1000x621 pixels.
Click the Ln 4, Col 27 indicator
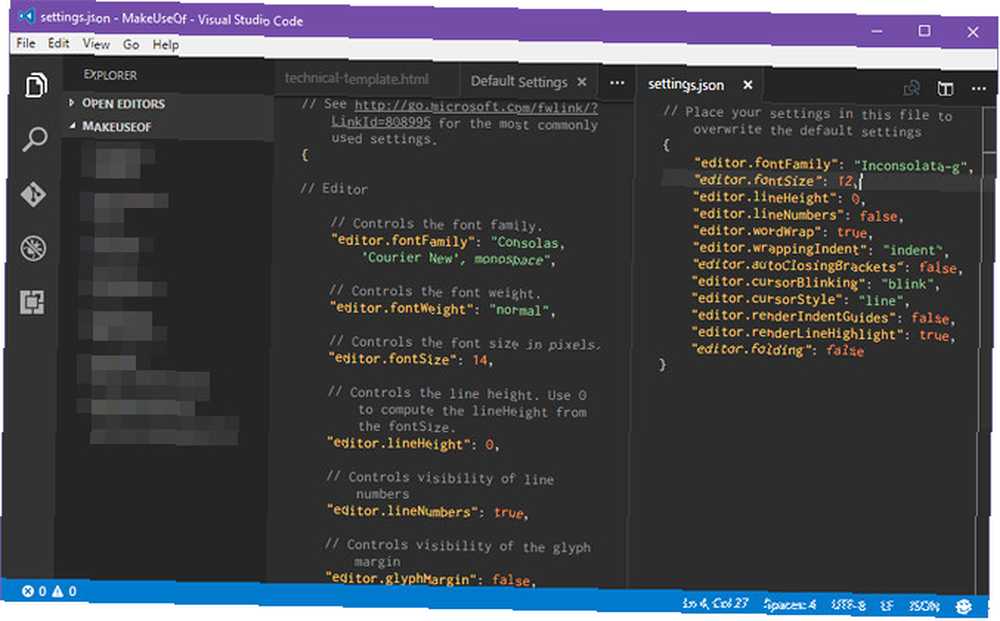coord(715,603)
